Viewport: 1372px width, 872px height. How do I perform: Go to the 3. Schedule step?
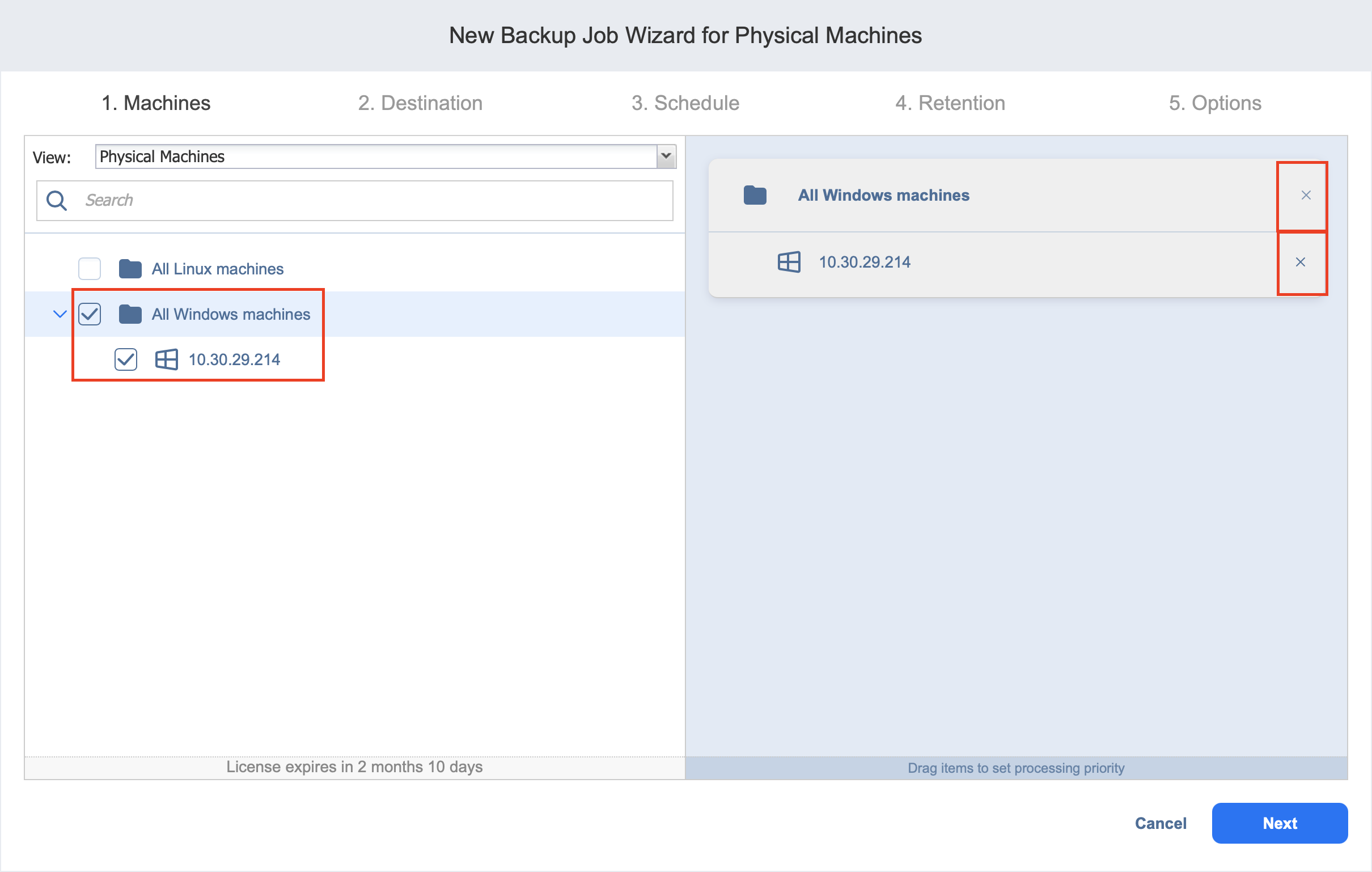tap(685, 103)
